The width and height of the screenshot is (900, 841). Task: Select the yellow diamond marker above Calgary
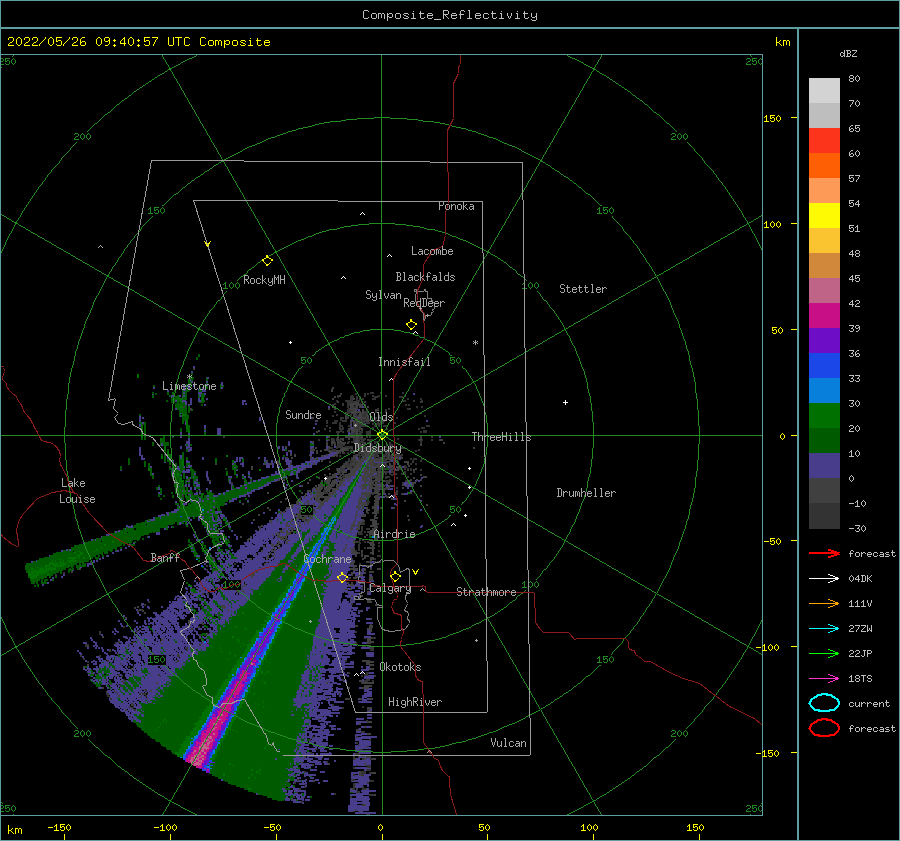(395, 576)
